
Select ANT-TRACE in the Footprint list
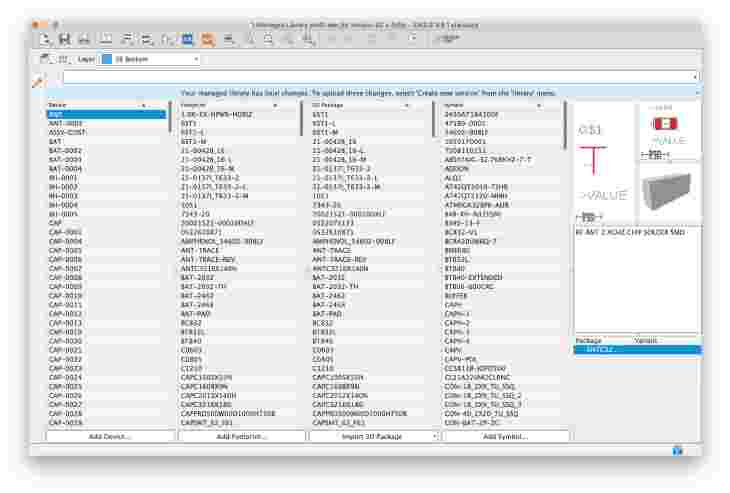click(200, 250)
